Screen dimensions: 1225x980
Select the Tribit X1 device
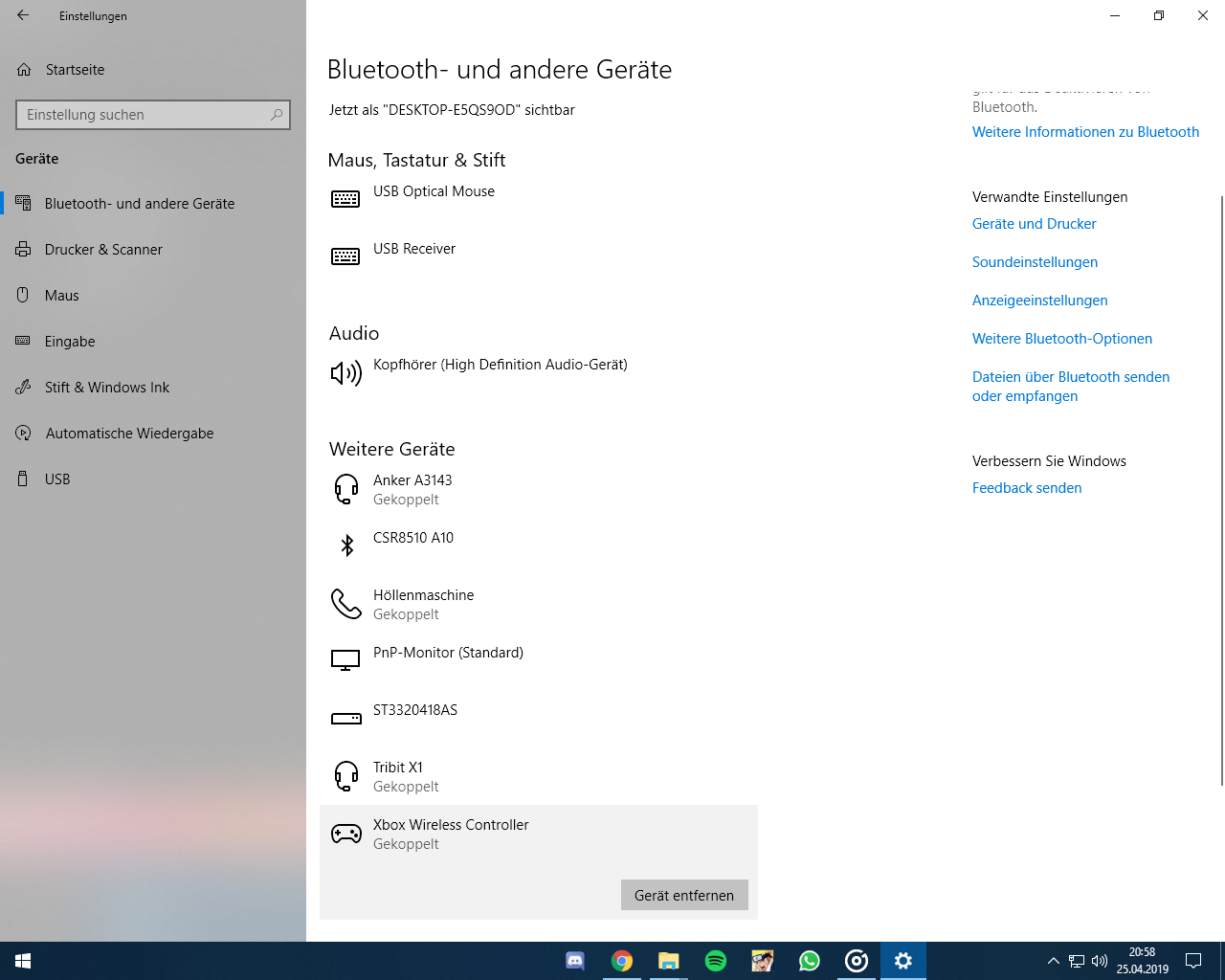click(539, 776)
